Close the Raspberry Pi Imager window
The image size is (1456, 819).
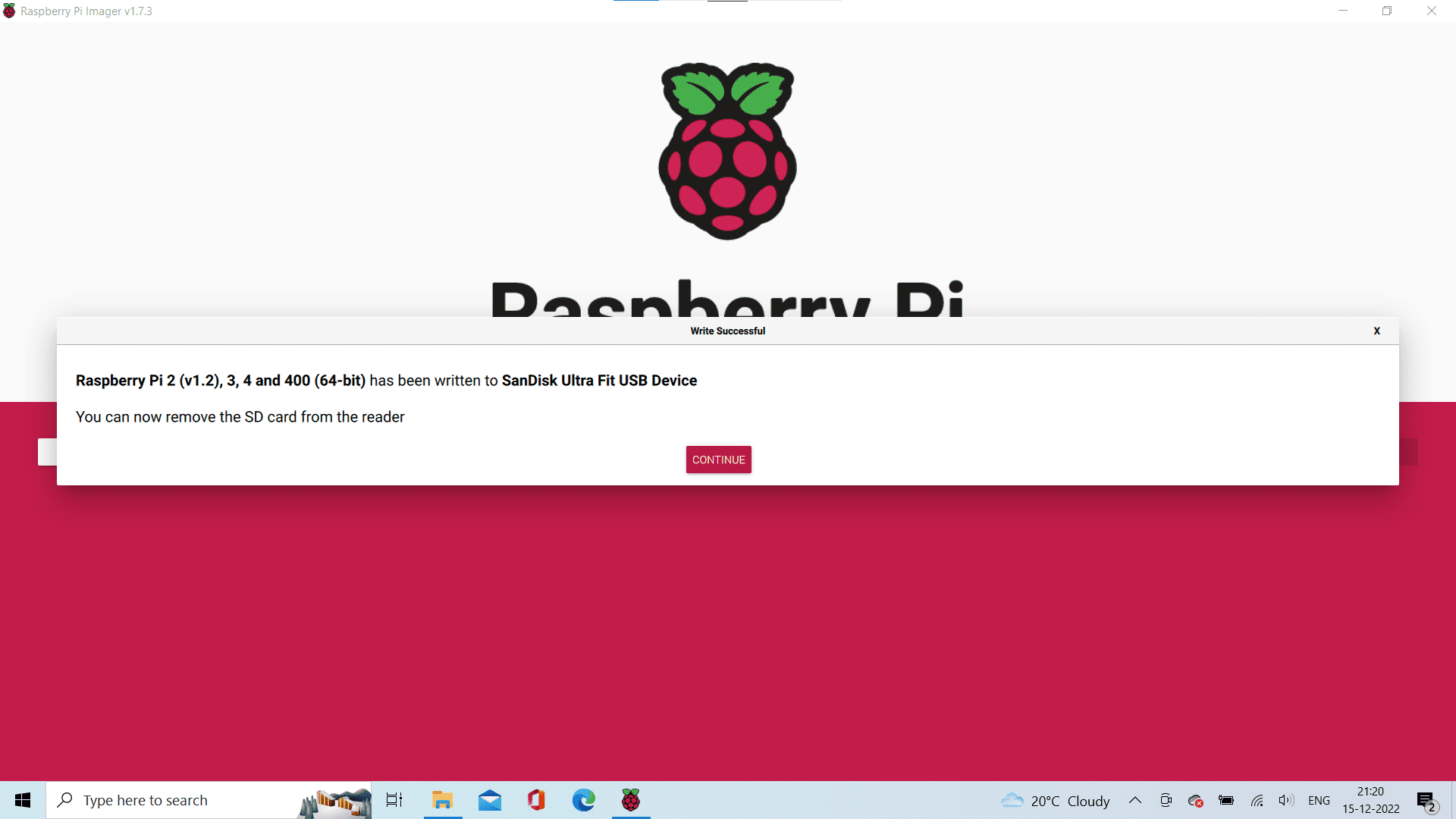[1432, 11]
